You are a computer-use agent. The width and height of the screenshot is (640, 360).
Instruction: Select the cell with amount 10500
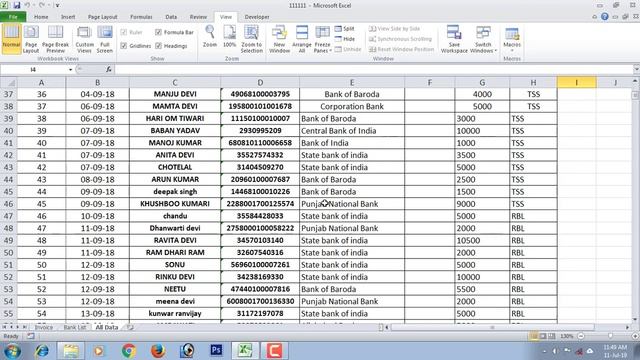click(x=482, y=240)
